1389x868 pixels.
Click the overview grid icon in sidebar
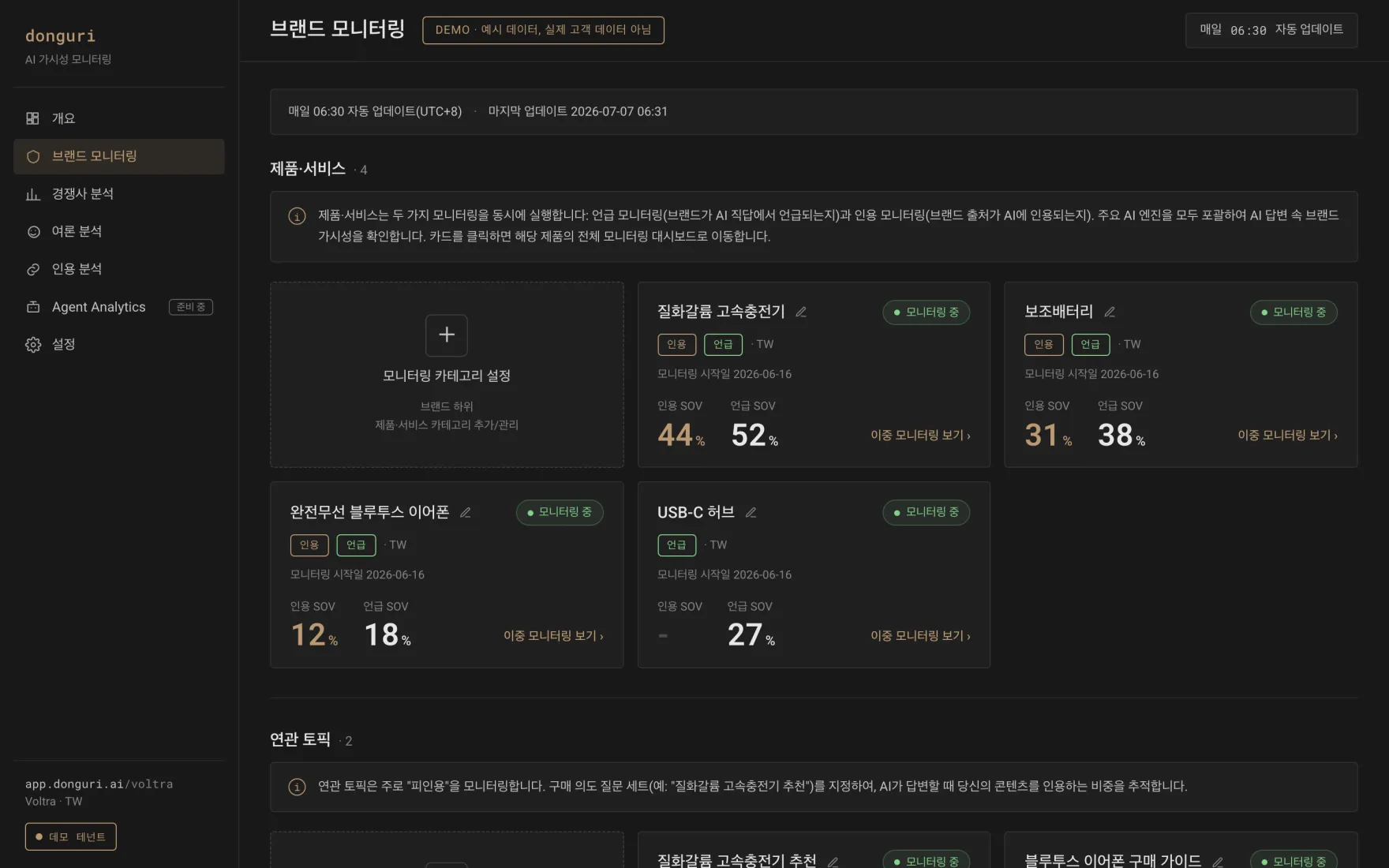click(32, 118)
